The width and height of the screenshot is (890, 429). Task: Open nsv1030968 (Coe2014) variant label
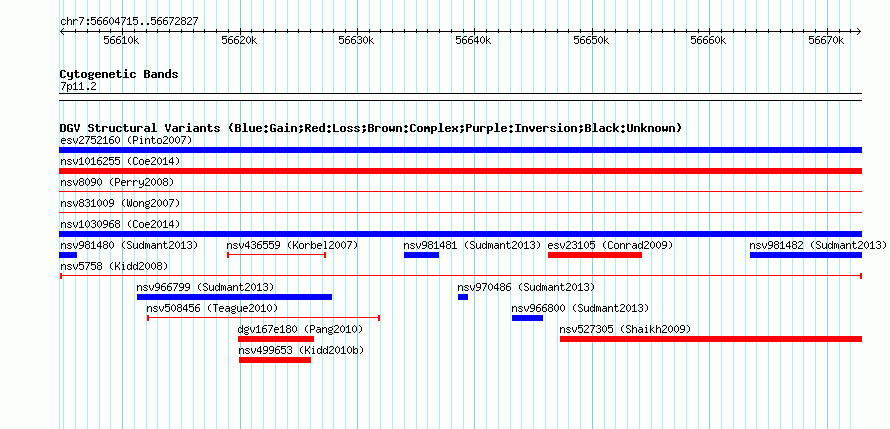(x=120, y=224)
